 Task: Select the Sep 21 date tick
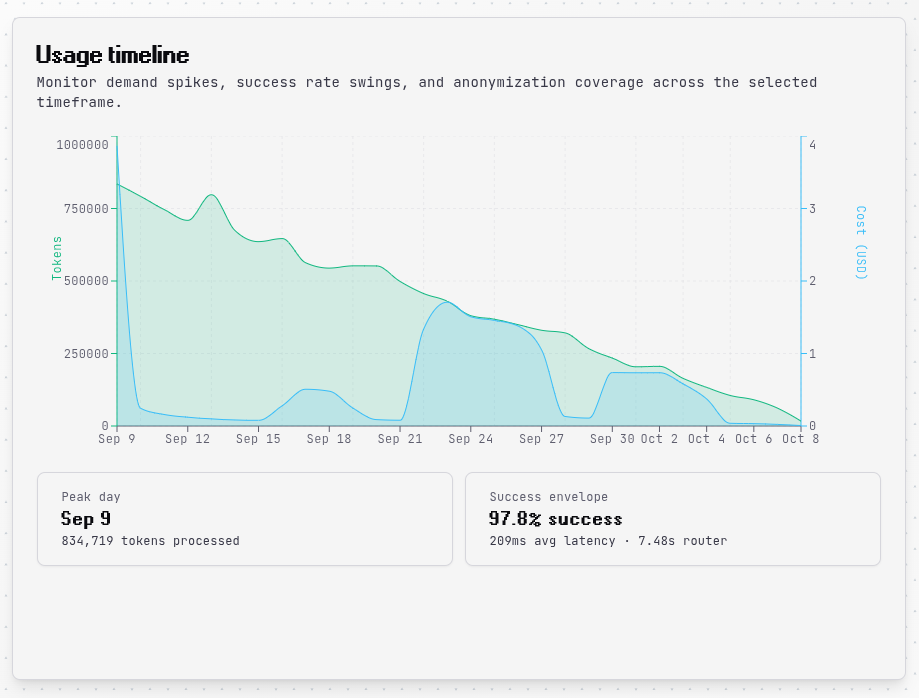click(x=400, y=439)
